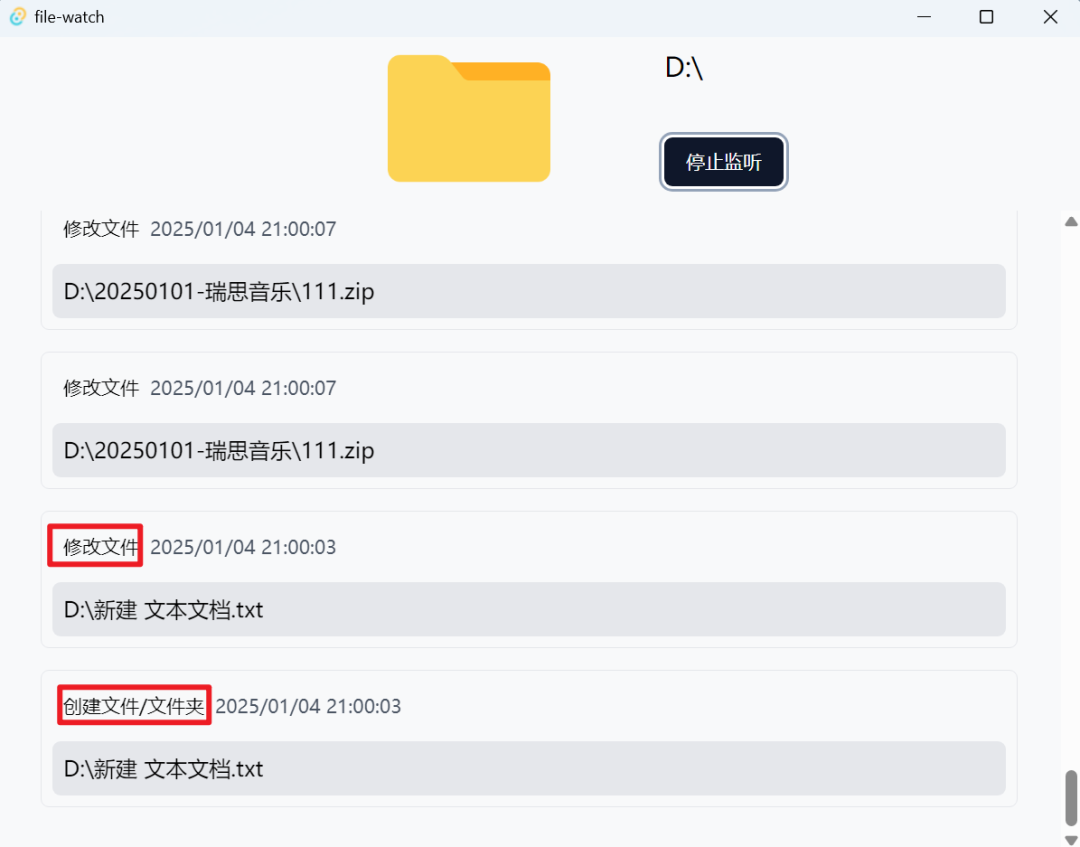Select the D:\ watched path label
Viewport: 1080px width, 847px height.
[x=684, y=67]
